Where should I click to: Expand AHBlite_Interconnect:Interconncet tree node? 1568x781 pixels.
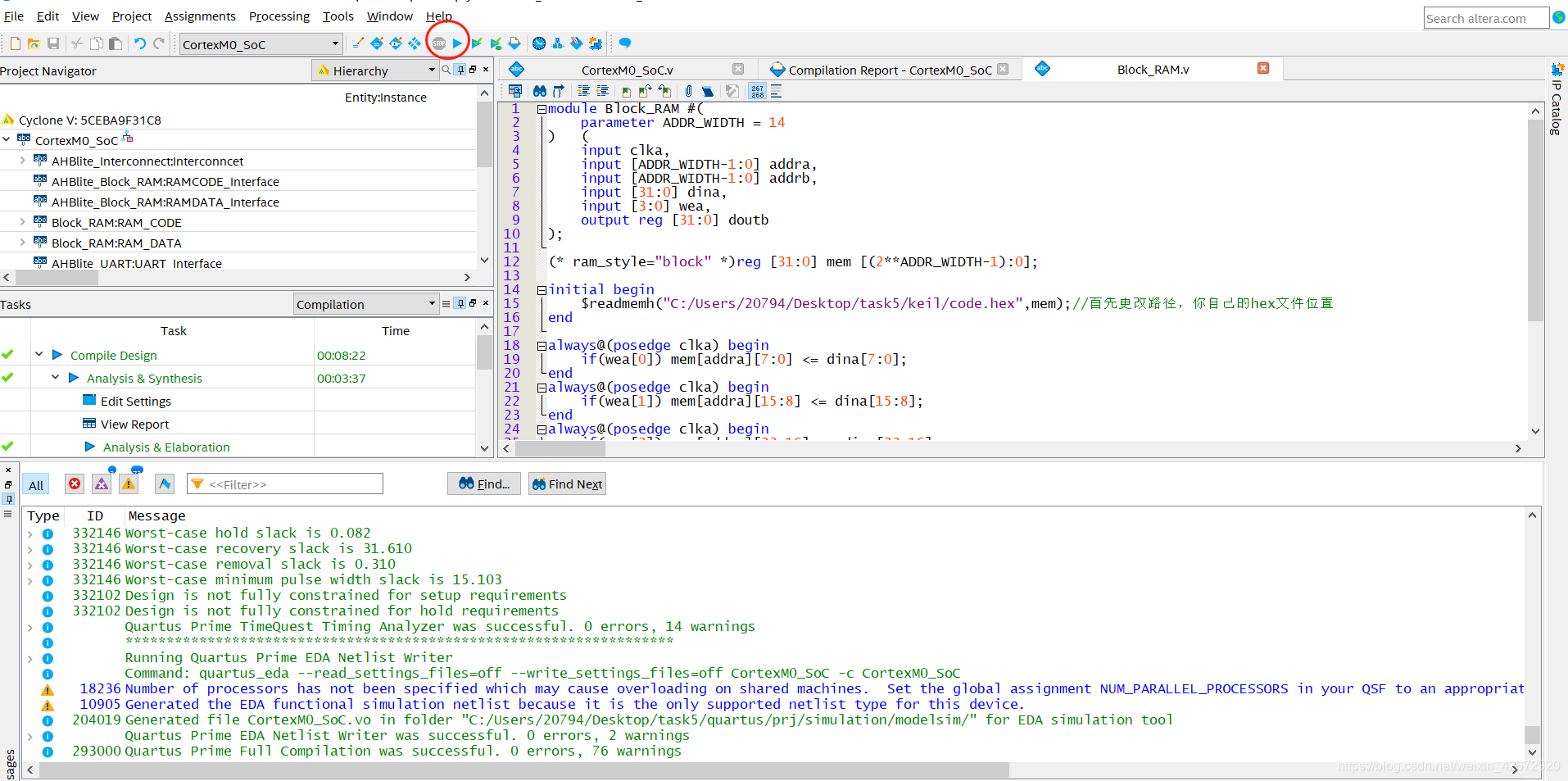(x=22, y=161)
